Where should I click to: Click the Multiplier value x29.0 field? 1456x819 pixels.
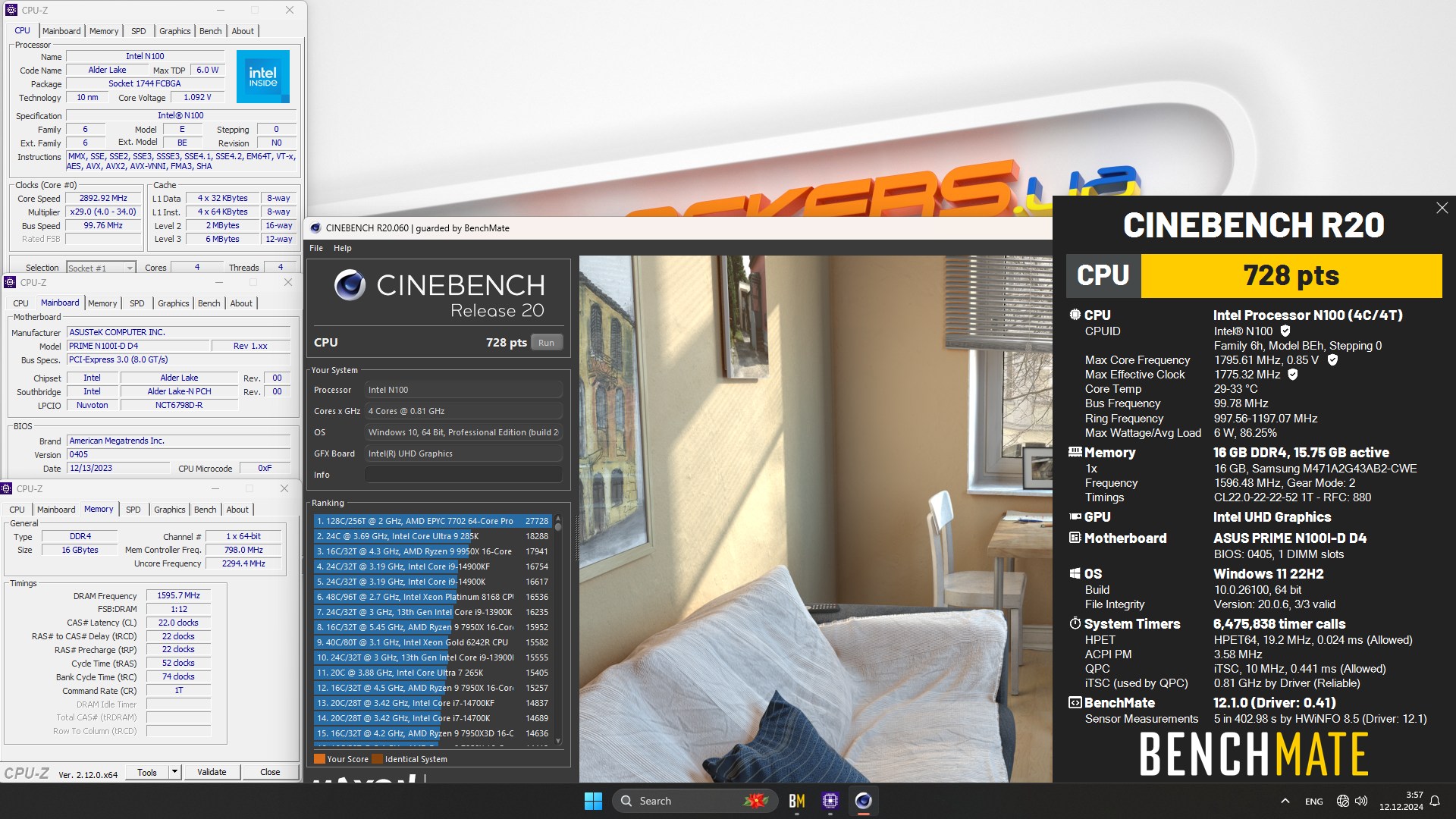pyautogui.click(x=103, y=212)
